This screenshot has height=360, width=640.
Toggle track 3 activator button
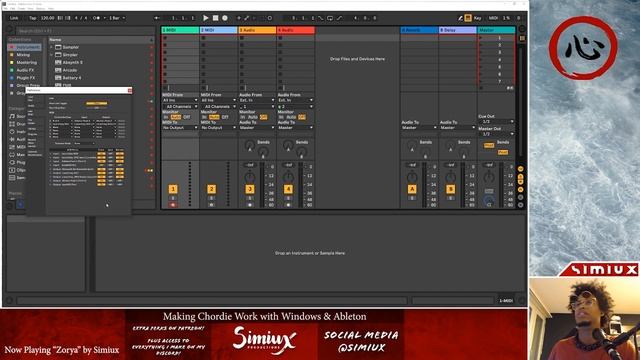pyautogui.click(x=249, y=189)
